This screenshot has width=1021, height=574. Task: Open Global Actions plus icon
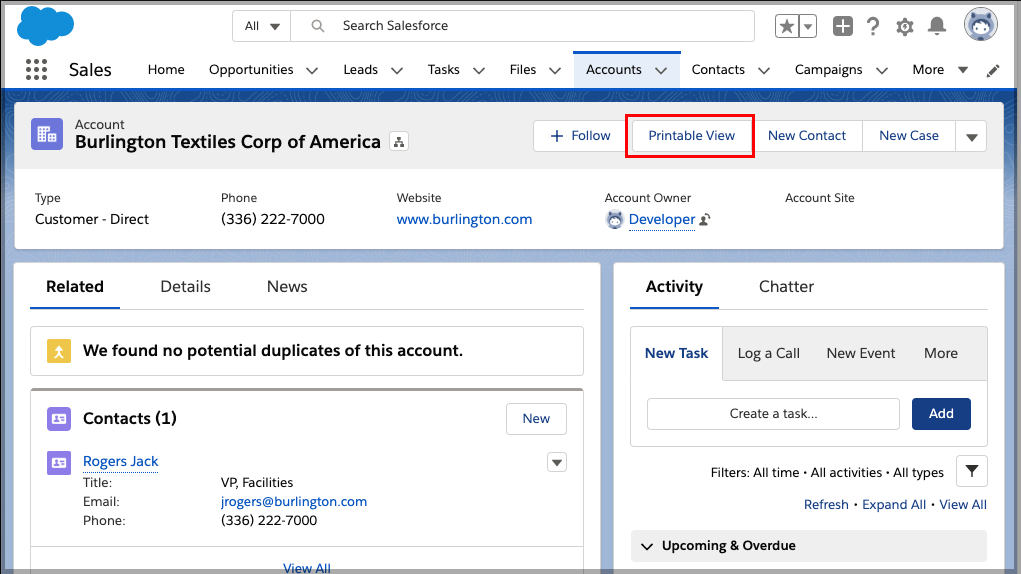click(843, 26)
